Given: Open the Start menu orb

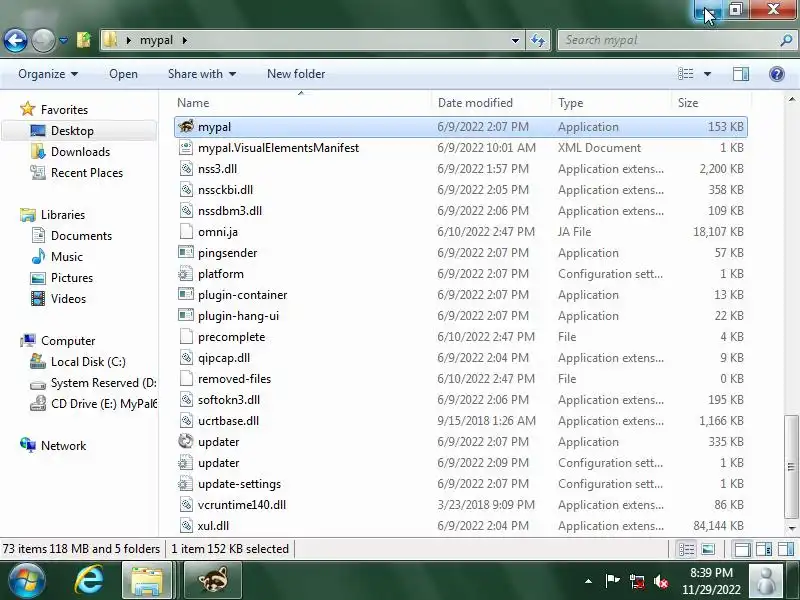Looking at the screenshot, I should [26, 581].
